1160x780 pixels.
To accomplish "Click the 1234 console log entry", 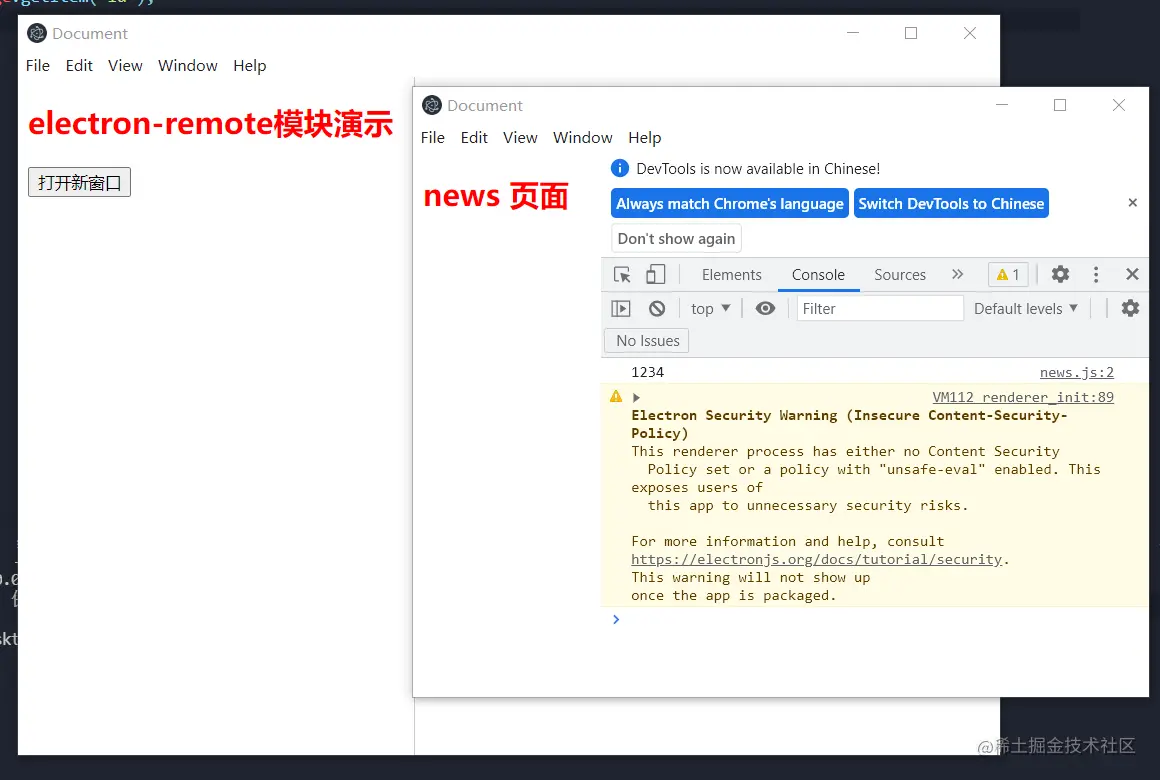I will [647, 372].
